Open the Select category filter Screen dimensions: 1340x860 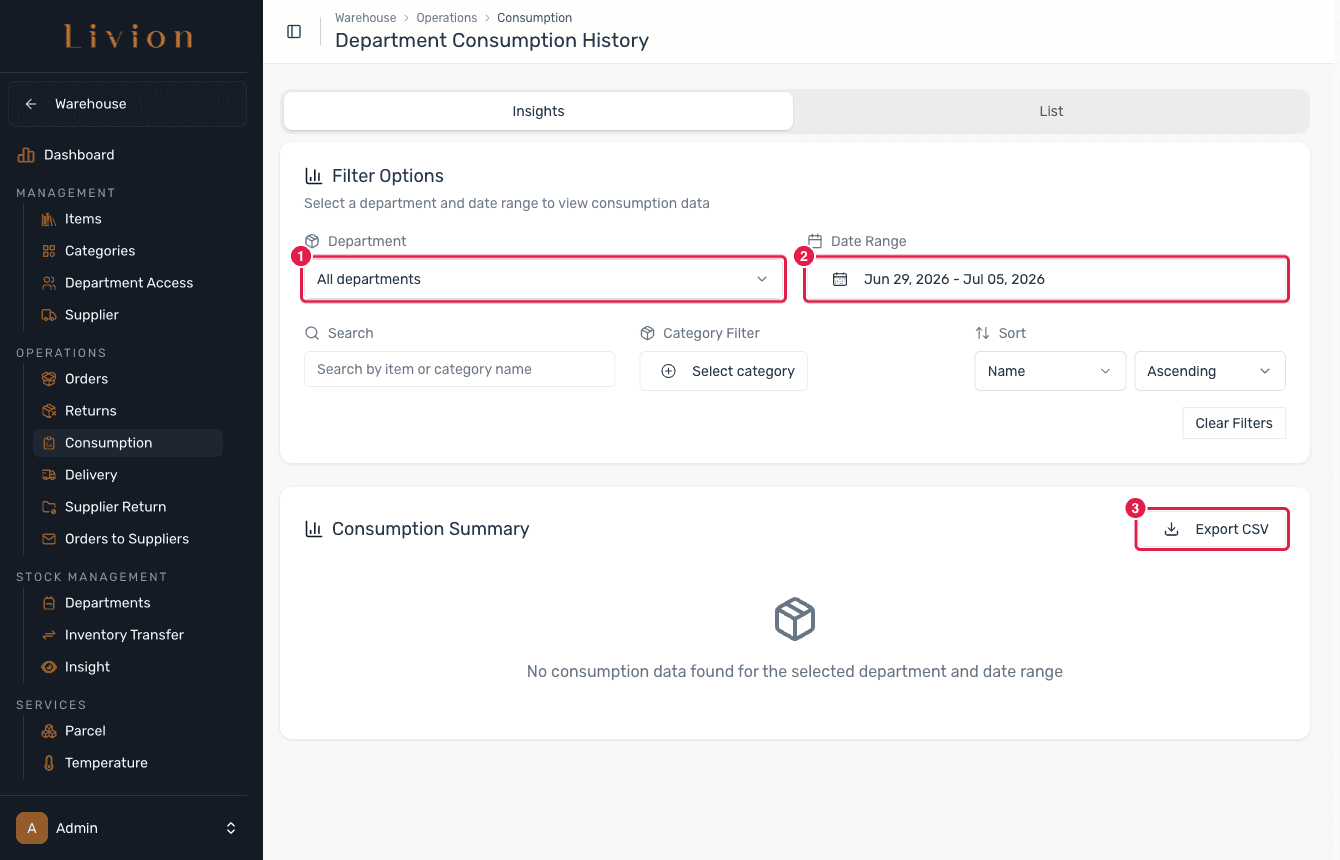(x=724, y=371)
